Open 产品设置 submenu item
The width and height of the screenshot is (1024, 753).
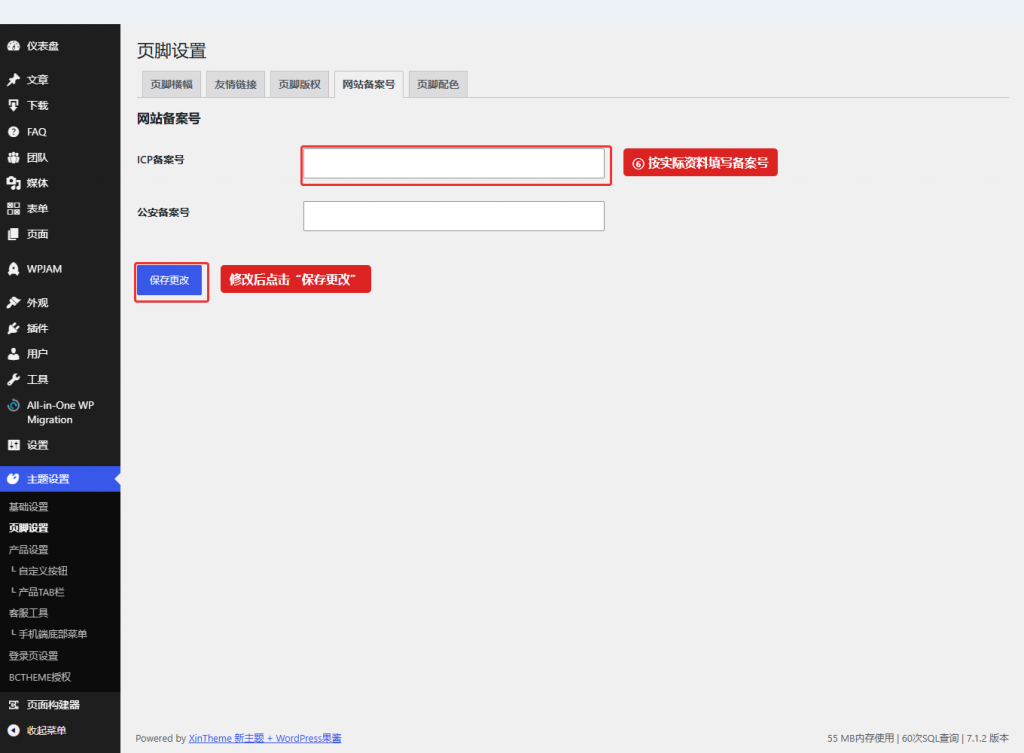click(29, 549)
